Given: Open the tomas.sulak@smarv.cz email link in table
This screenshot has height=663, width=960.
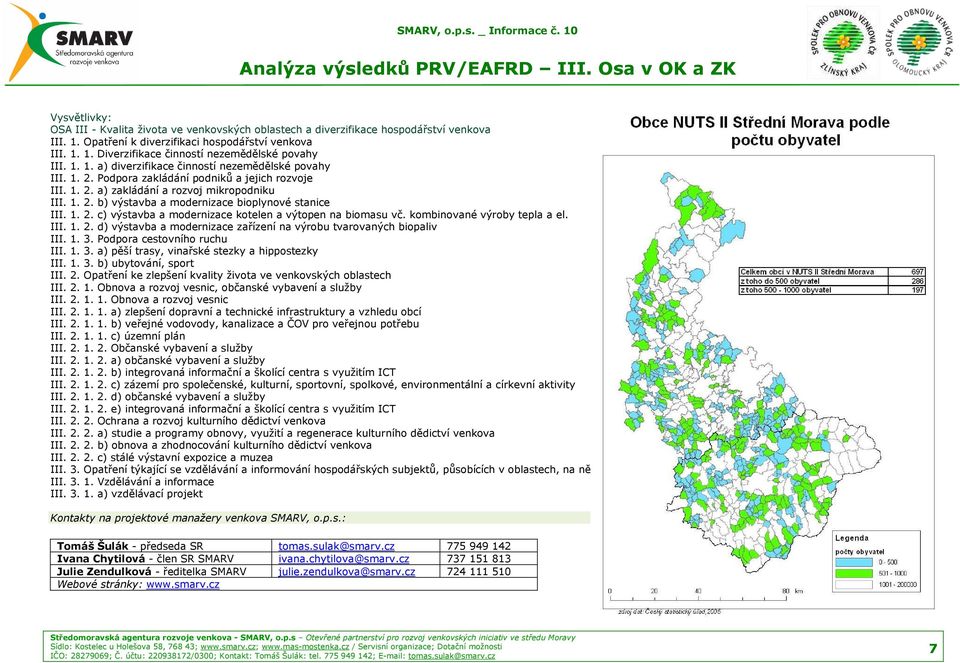Looking at the screenshot, I should [336, 546].
